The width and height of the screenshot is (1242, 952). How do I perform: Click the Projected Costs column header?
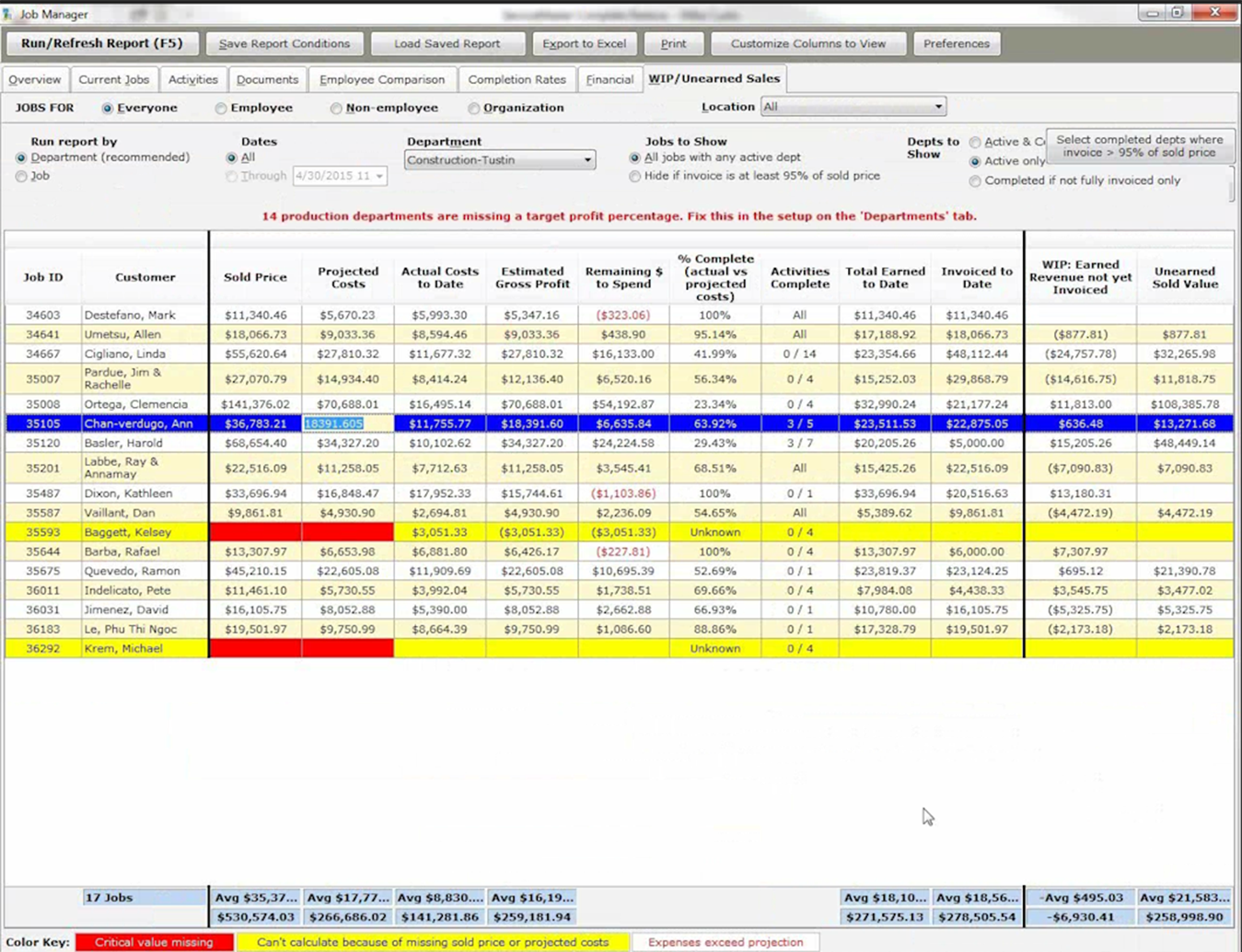[x=348, y=277]
